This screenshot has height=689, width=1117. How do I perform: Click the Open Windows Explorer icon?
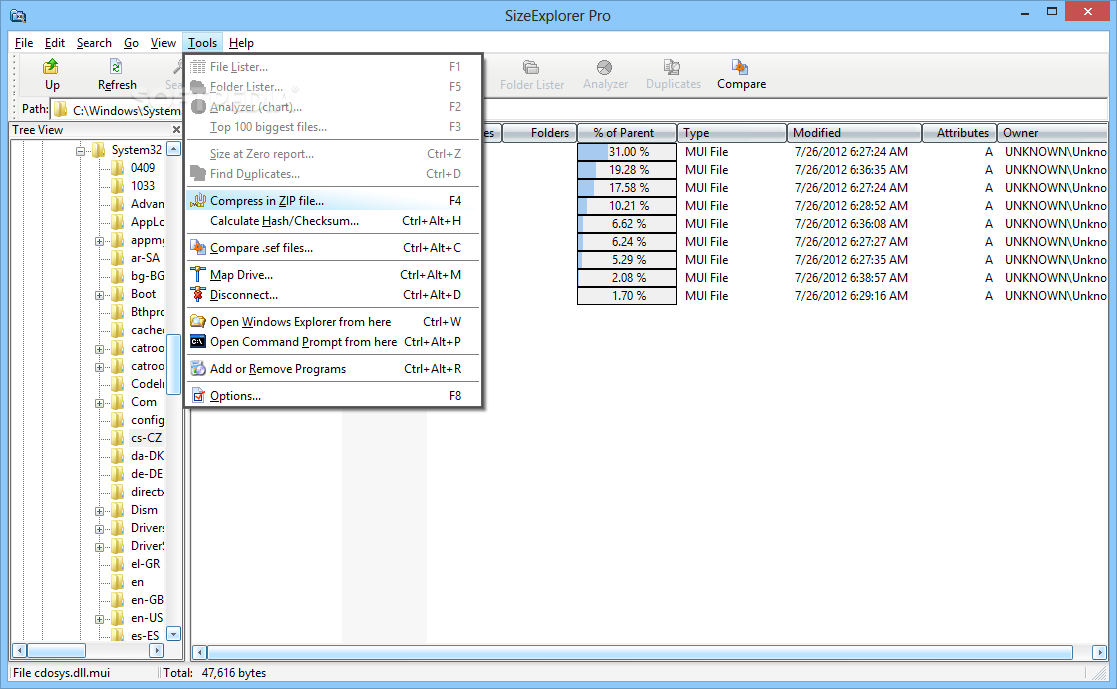[x=198, y=321]
